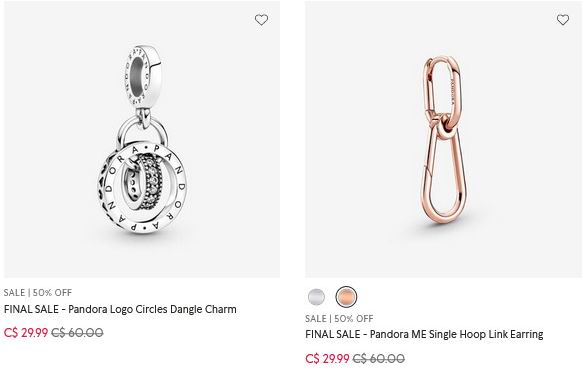Click the SALE label above the dangle charm title

[14, 293]
